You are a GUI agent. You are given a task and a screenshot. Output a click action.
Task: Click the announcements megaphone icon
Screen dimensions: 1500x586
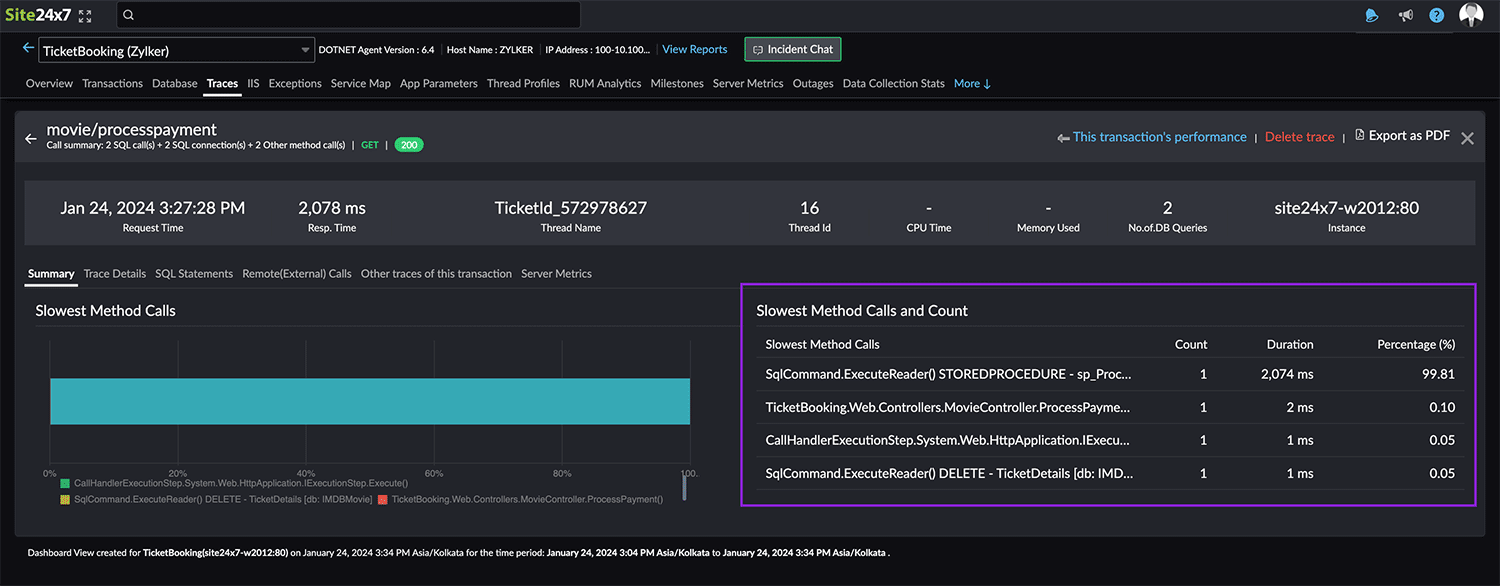click(x=1405, y=15)
